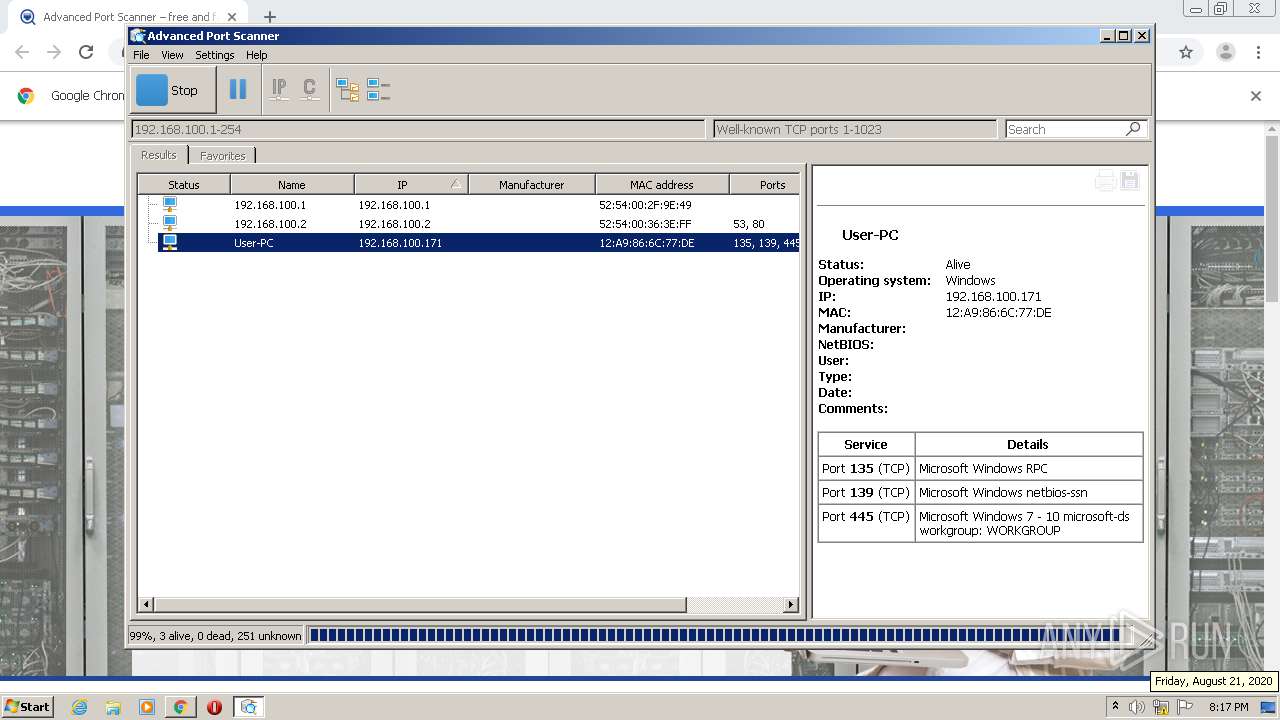Click the horizontal scrollbar left arrow
Image resolution: width=1280 pixels, height=720 pixels.
(x=147, y=604)
